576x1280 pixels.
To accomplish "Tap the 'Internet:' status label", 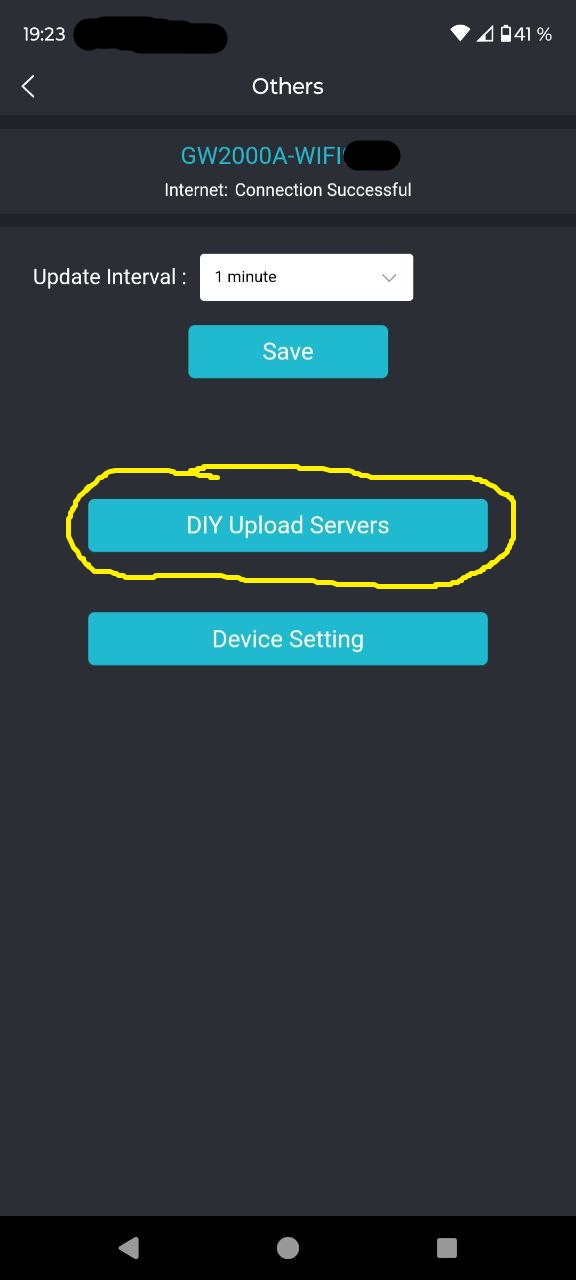I will pos(197,190).
